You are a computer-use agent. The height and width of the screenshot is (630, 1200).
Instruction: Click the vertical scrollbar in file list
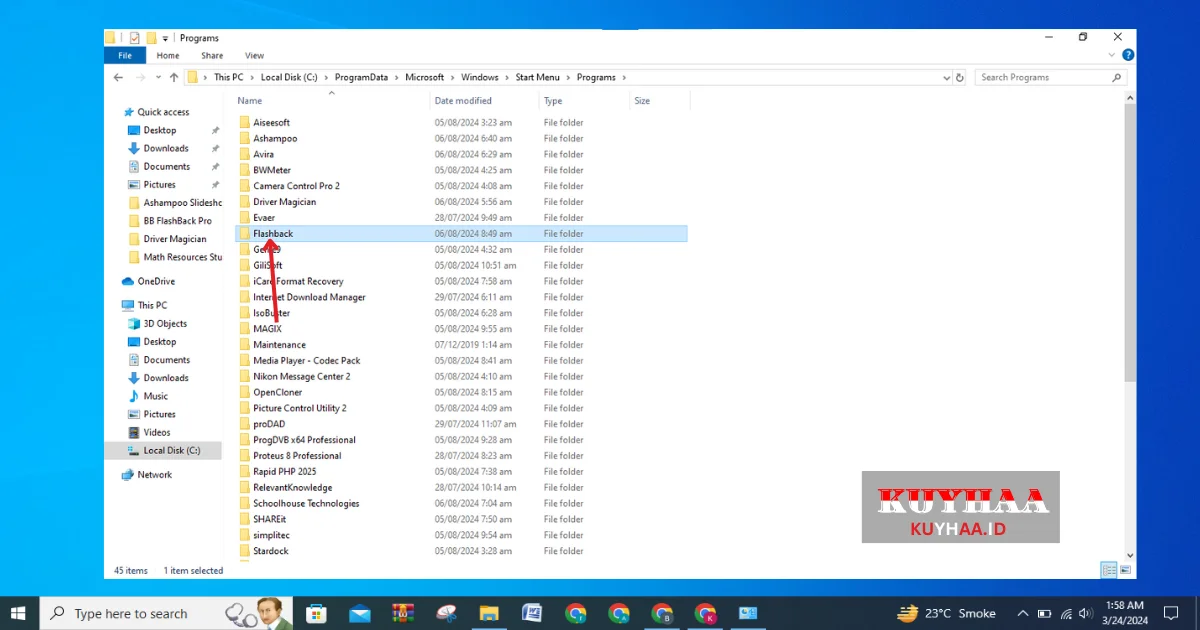[x=1130, y=240]
